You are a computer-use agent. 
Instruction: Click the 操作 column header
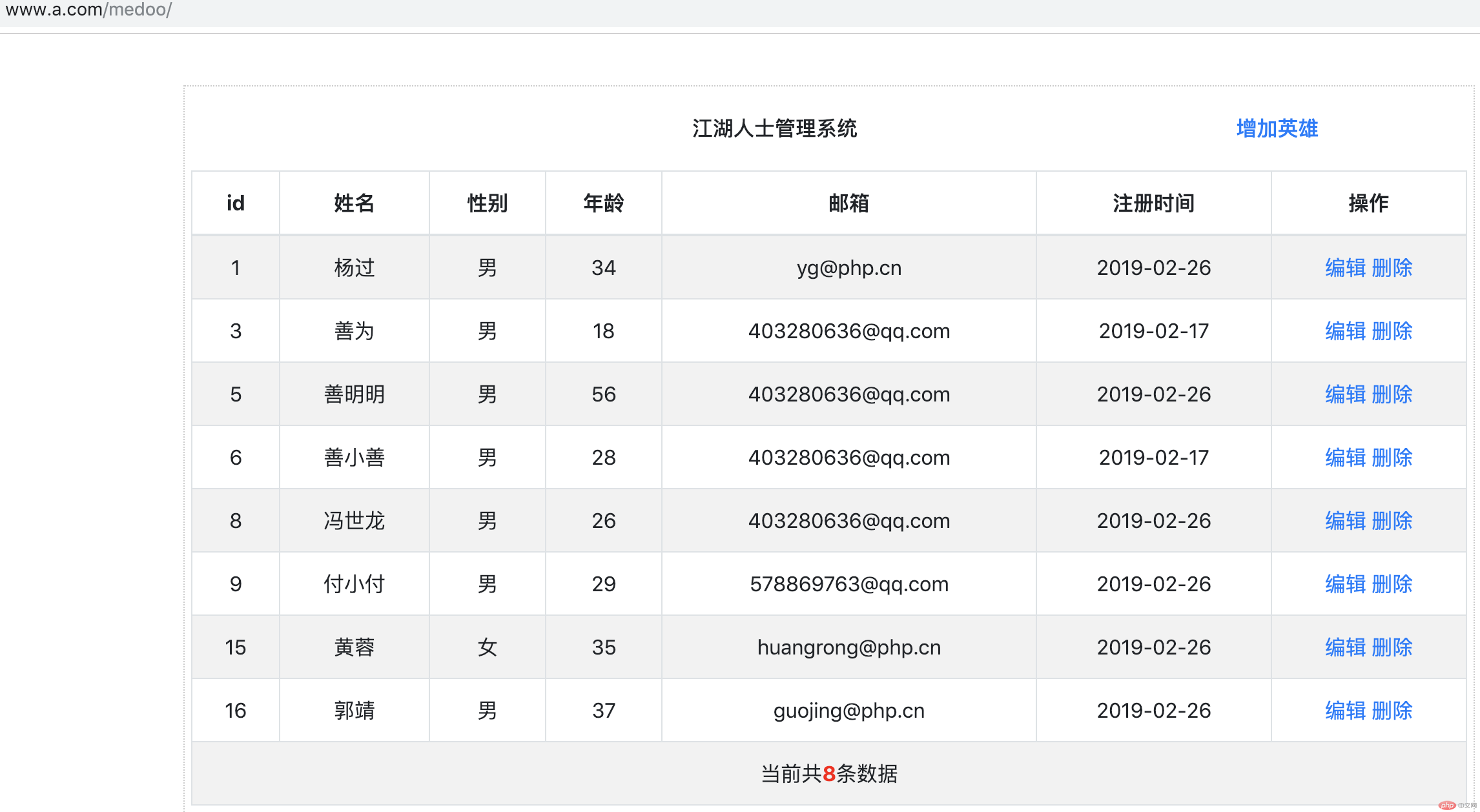coord(1368,203)
